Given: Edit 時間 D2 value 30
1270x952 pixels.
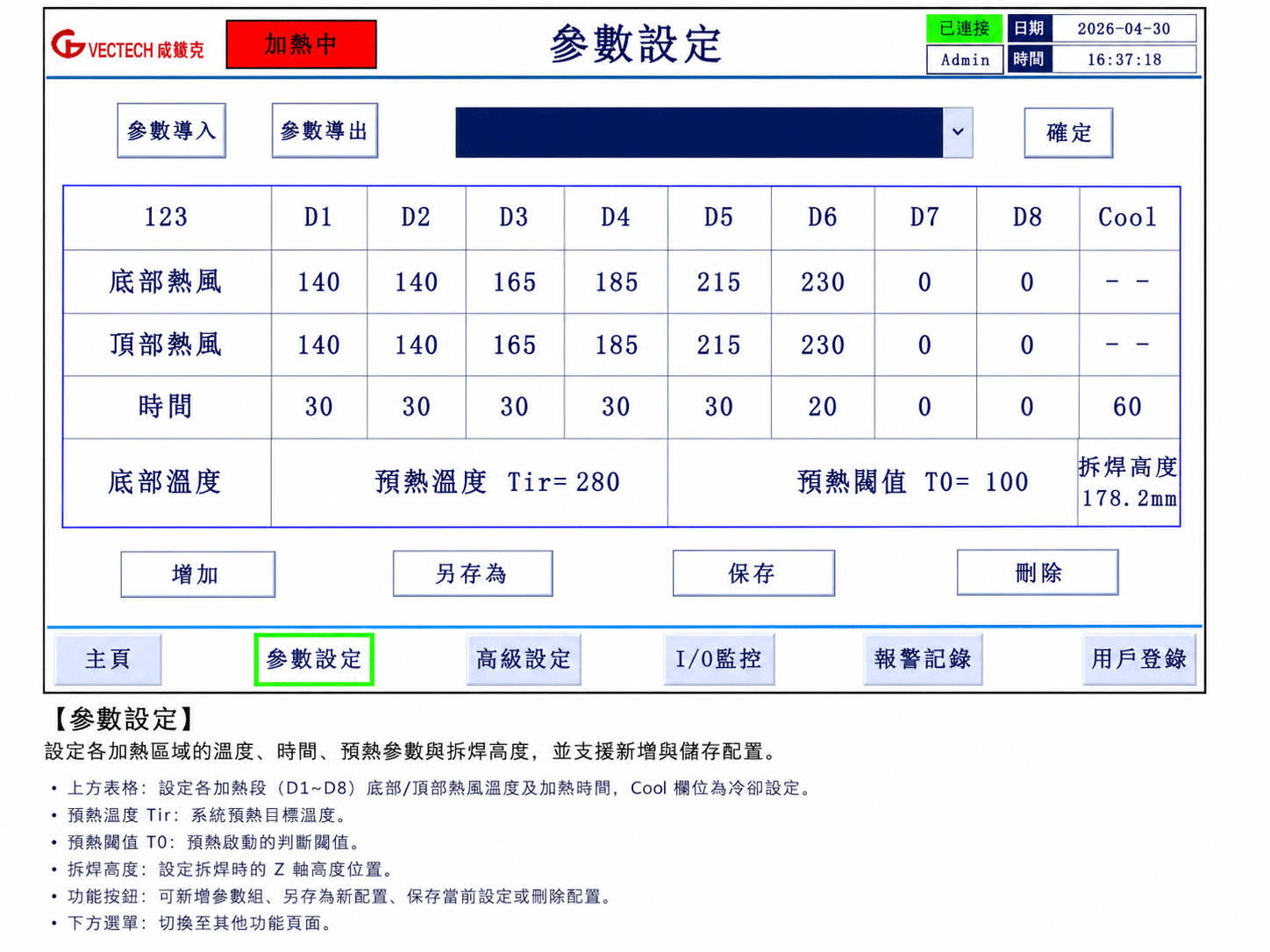Looking at the screenshot, I should (x=417, y=407).
